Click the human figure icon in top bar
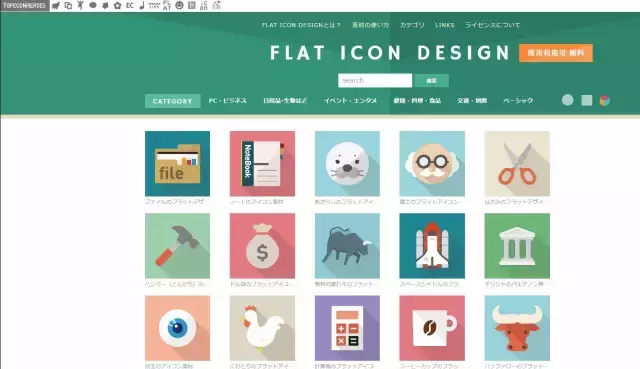The height and width of the screenshot is (369, 640). coord(80,6)
